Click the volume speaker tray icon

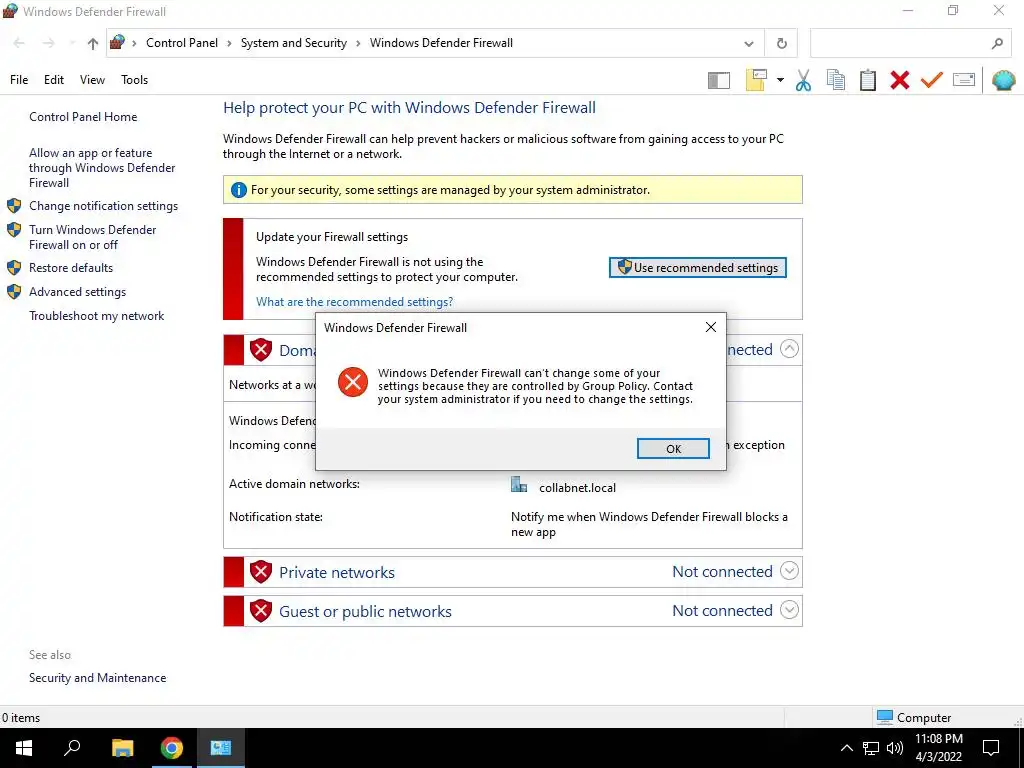(x=895, y=748)
